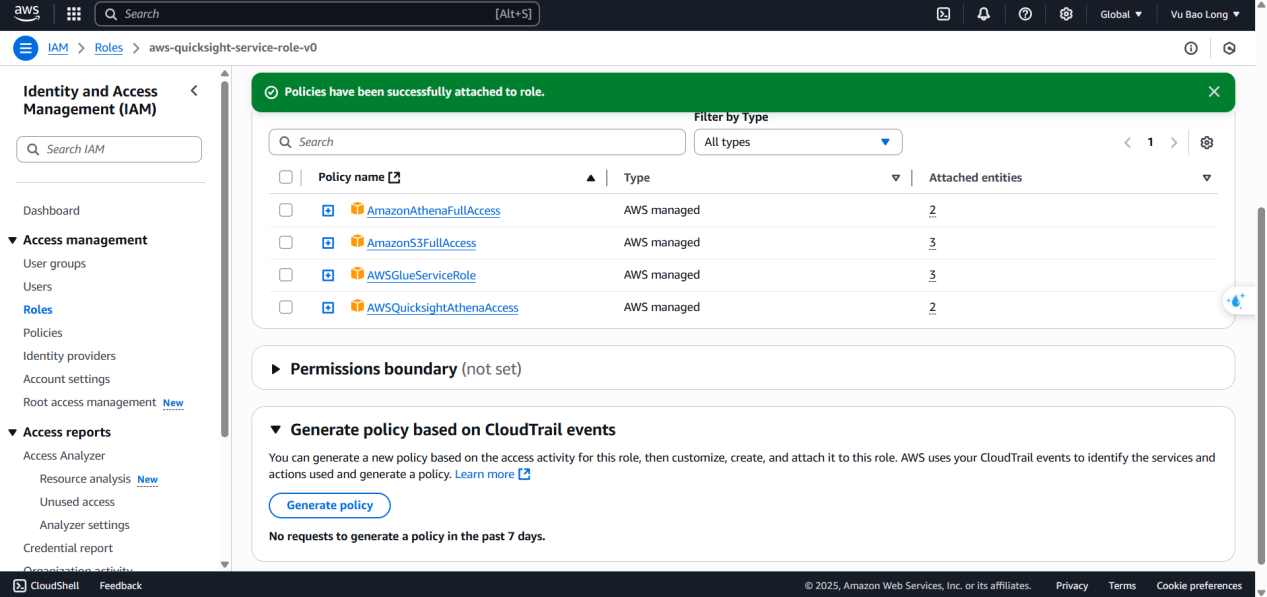Open the Learn more link

(493, 474)
